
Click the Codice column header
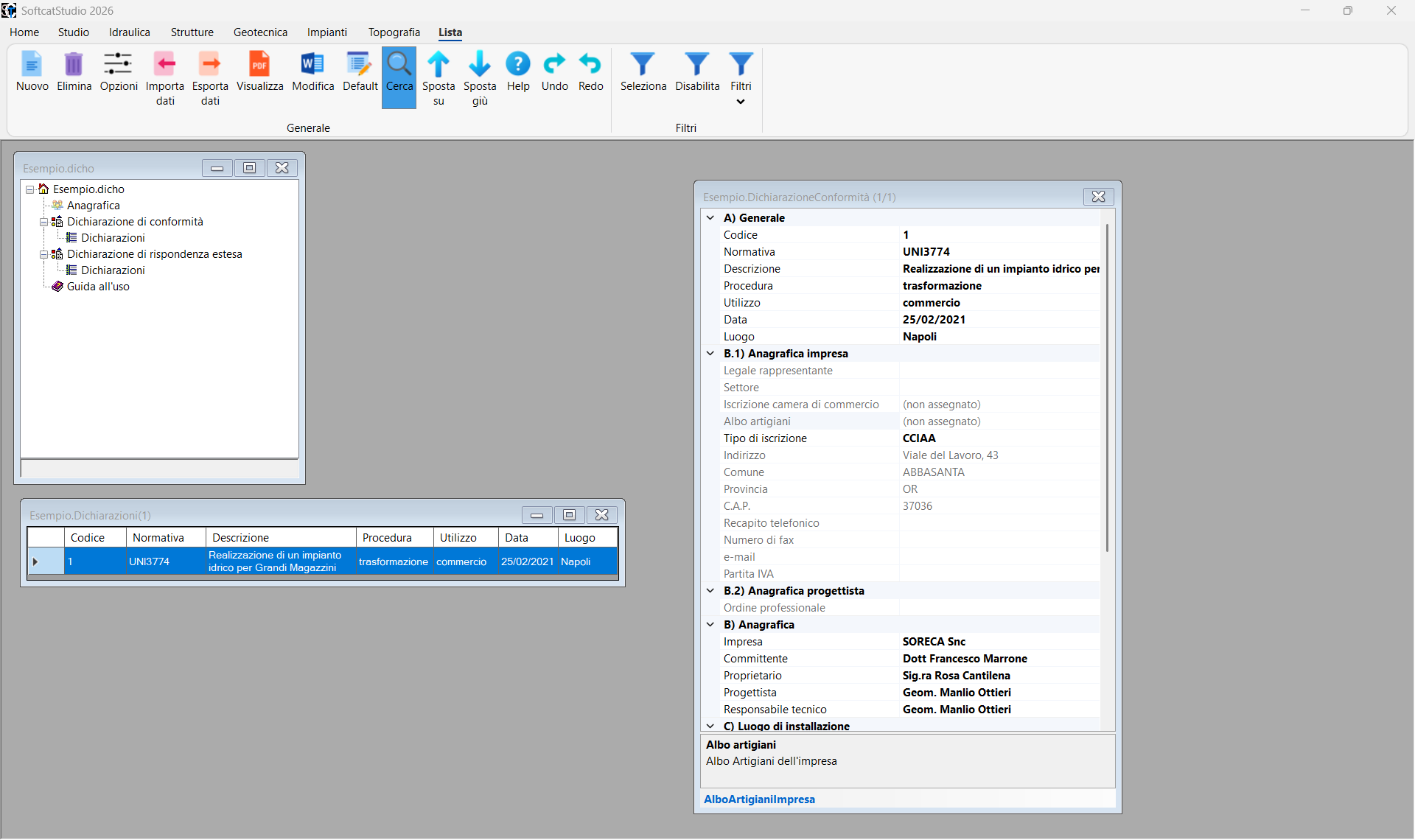click(x=95, y=538)
